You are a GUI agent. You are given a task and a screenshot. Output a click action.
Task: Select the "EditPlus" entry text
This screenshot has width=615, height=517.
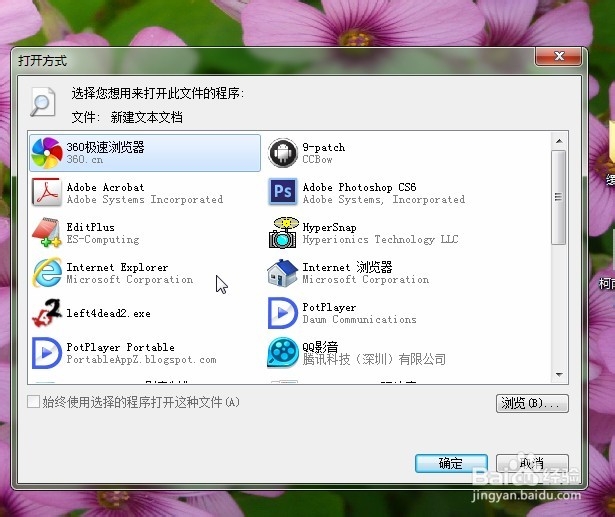91,227
